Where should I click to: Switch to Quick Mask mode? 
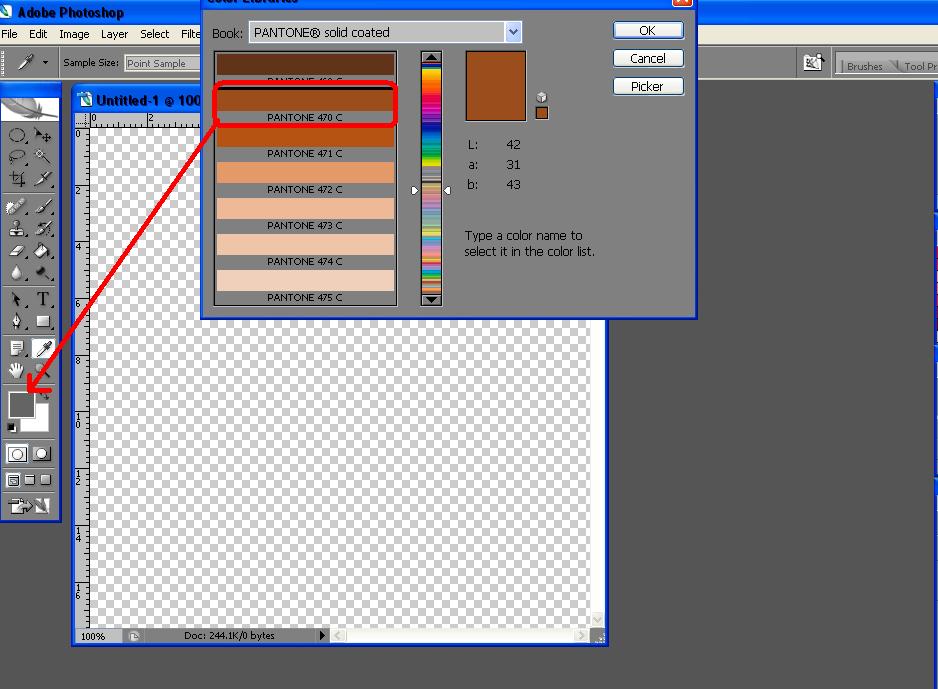(41, 454)
